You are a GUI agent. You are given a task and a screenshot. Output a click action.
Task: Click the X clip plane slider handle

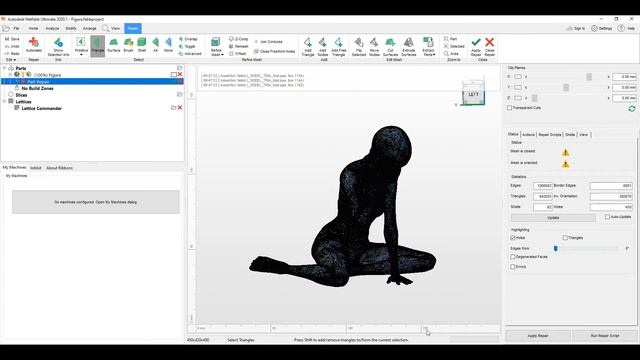(589, 77)
